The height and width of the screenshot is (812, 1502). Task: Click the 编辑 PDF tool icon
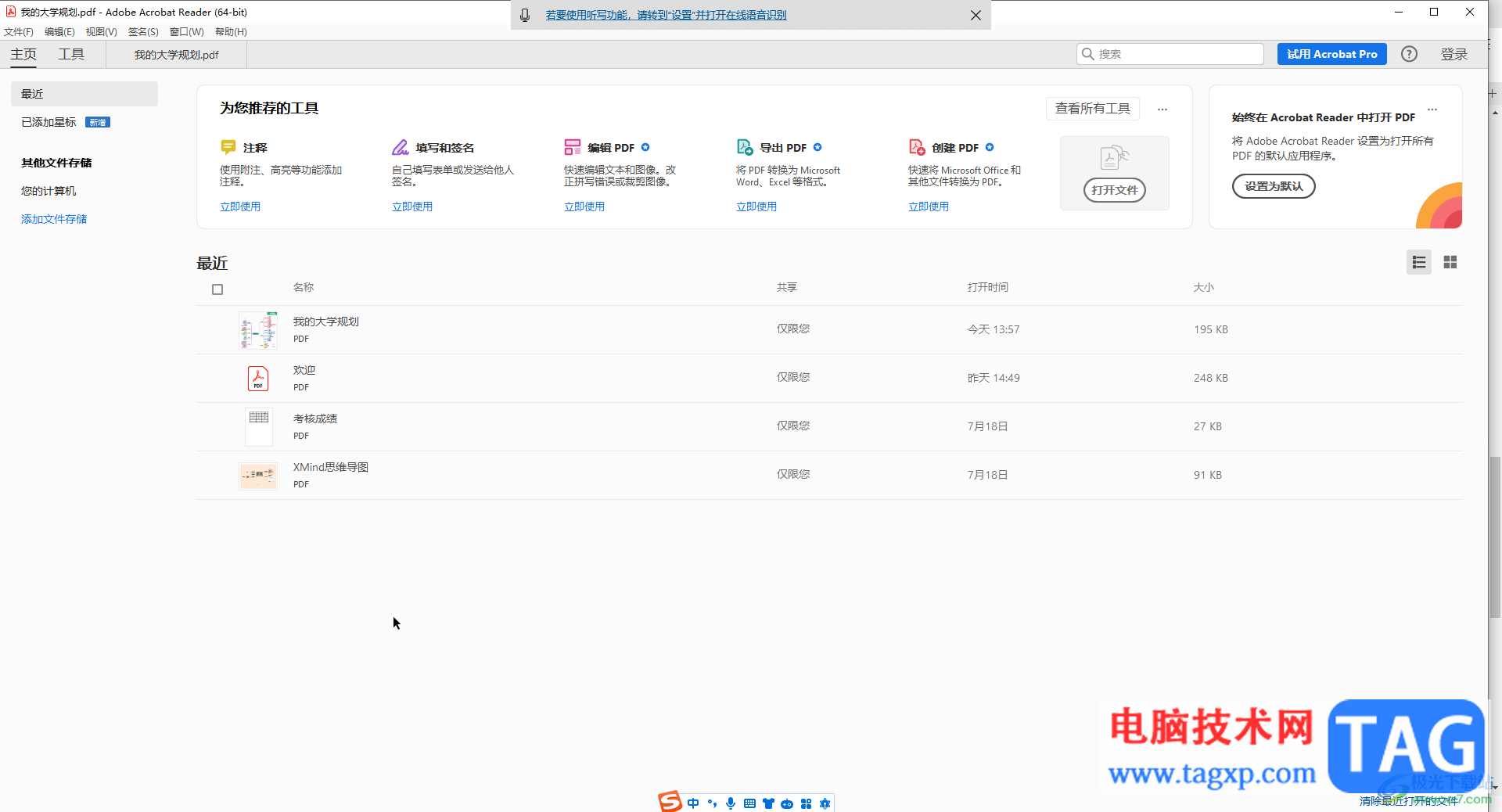[x=573, y=147]
